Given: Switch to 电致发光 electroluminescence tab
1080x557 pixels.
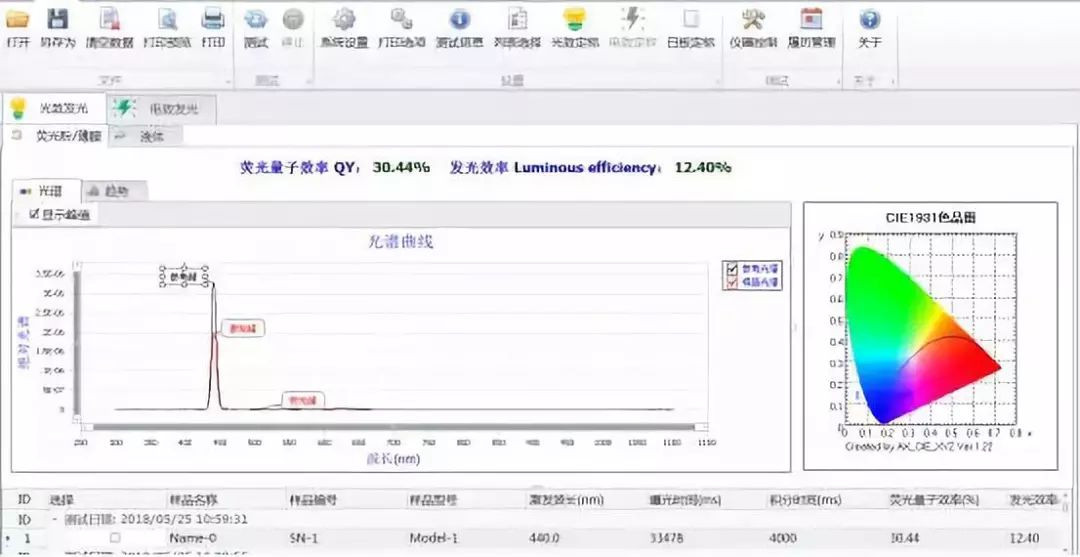Looking at the screenshot, I should (x=161, y=109).
